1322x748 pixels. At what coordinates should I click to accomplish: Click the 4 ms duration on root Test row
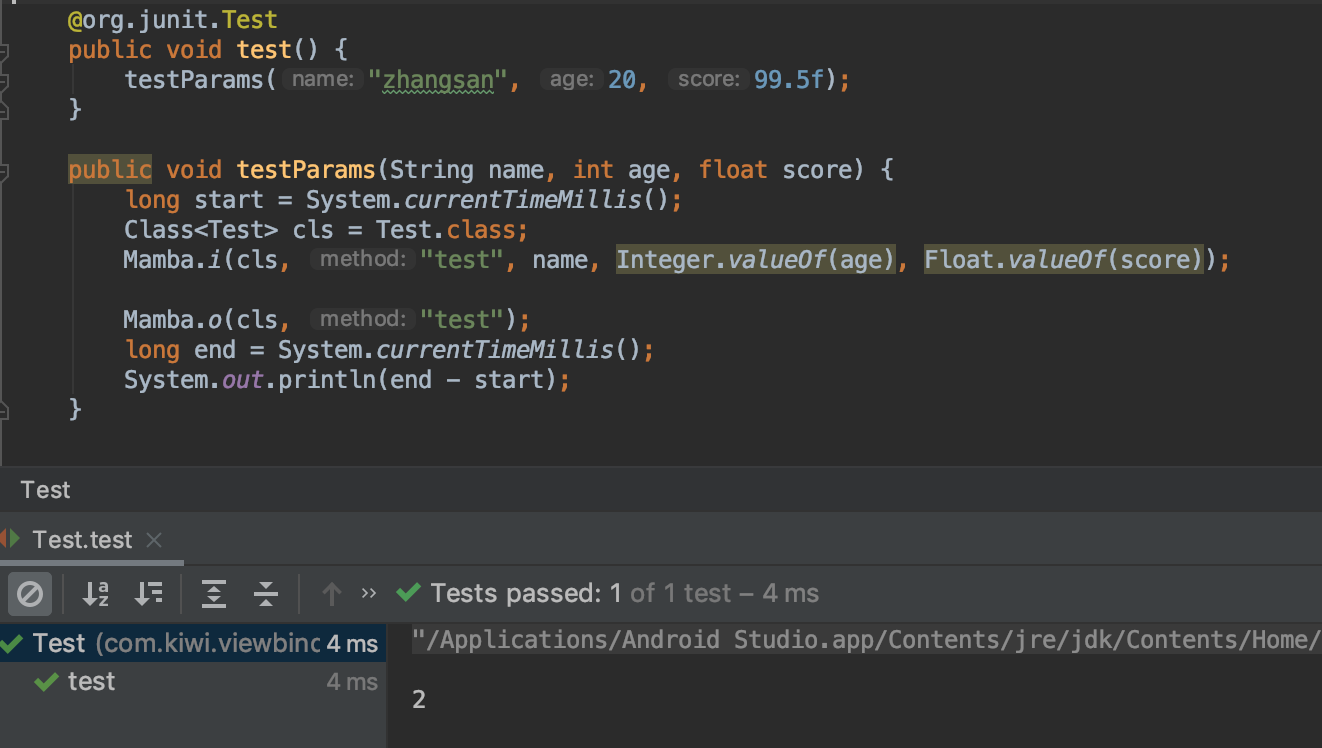pyautogui.click(x=352, y=644)
